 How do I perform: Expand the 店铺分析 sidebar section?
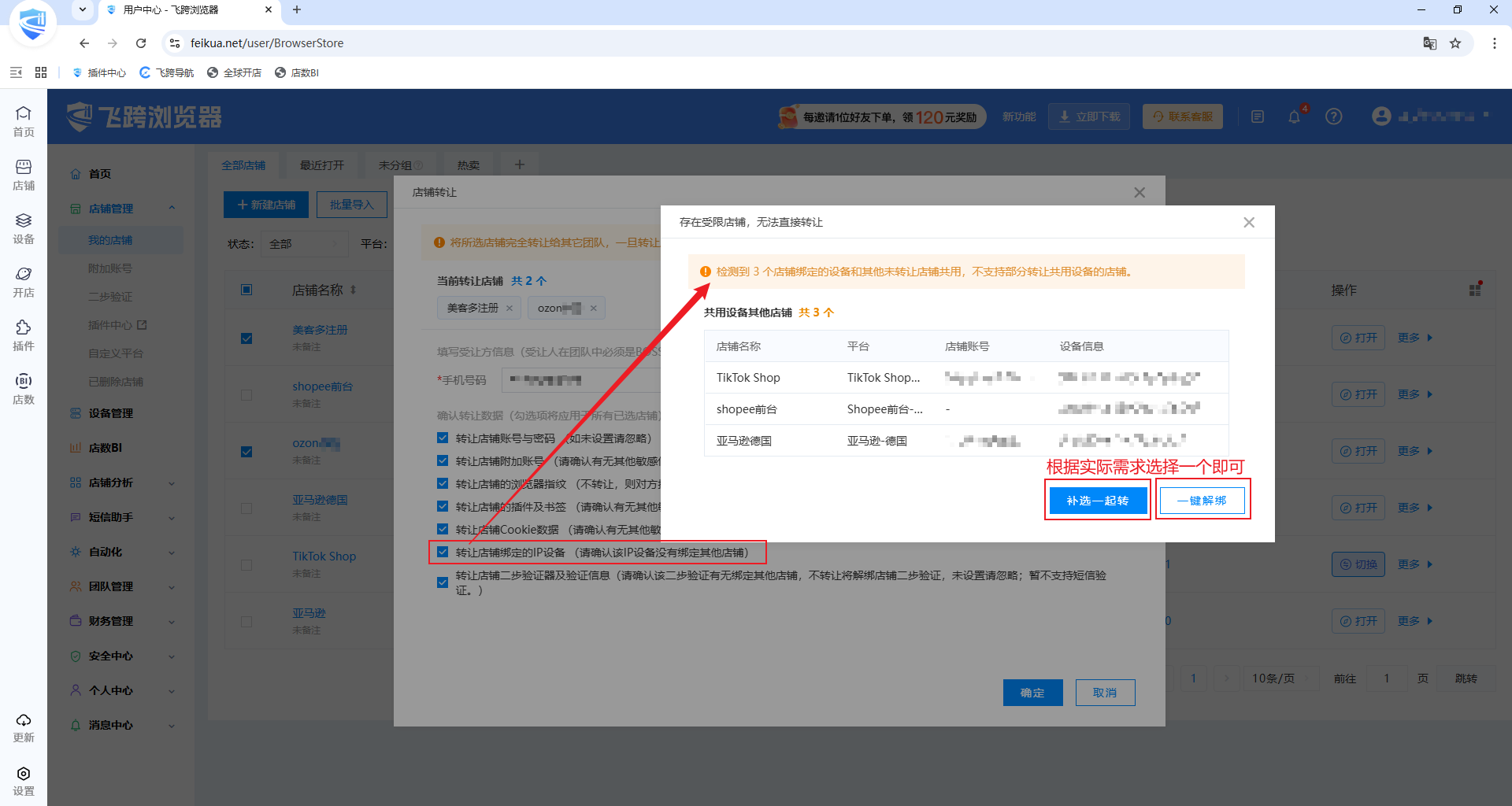click(172, 482)
